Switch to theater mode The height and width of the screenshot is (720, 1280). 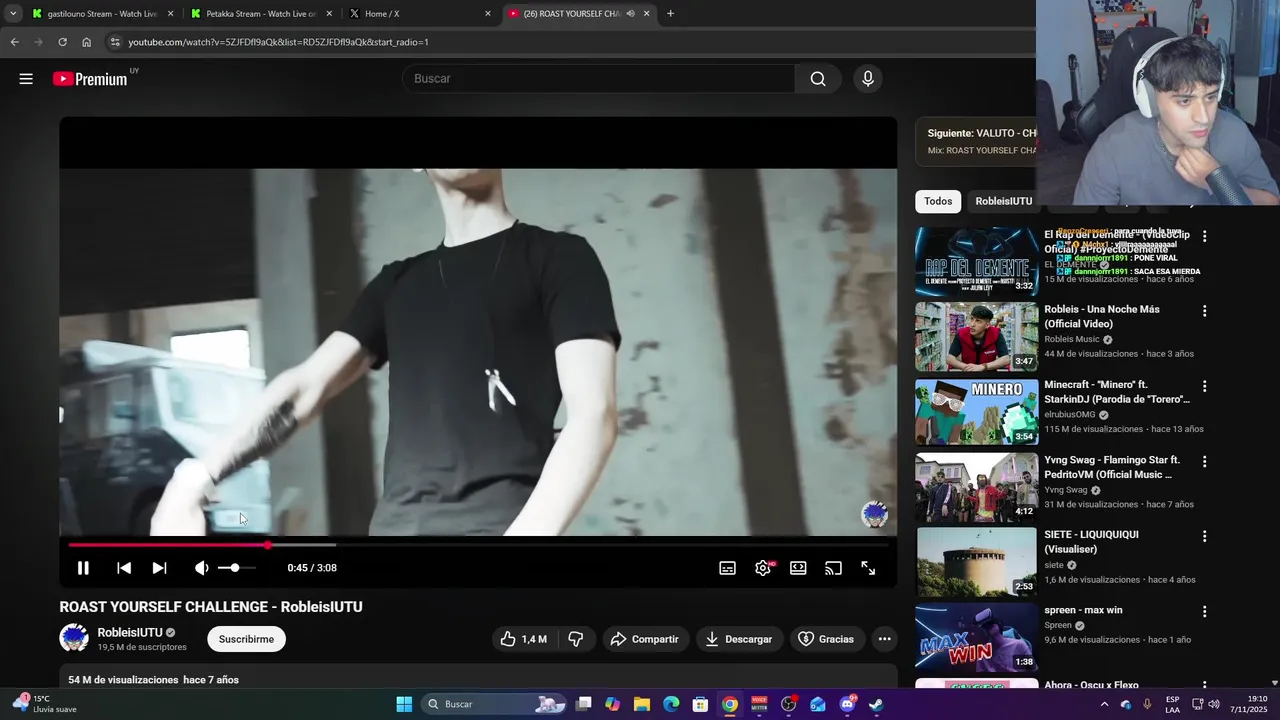click(798, 568)
